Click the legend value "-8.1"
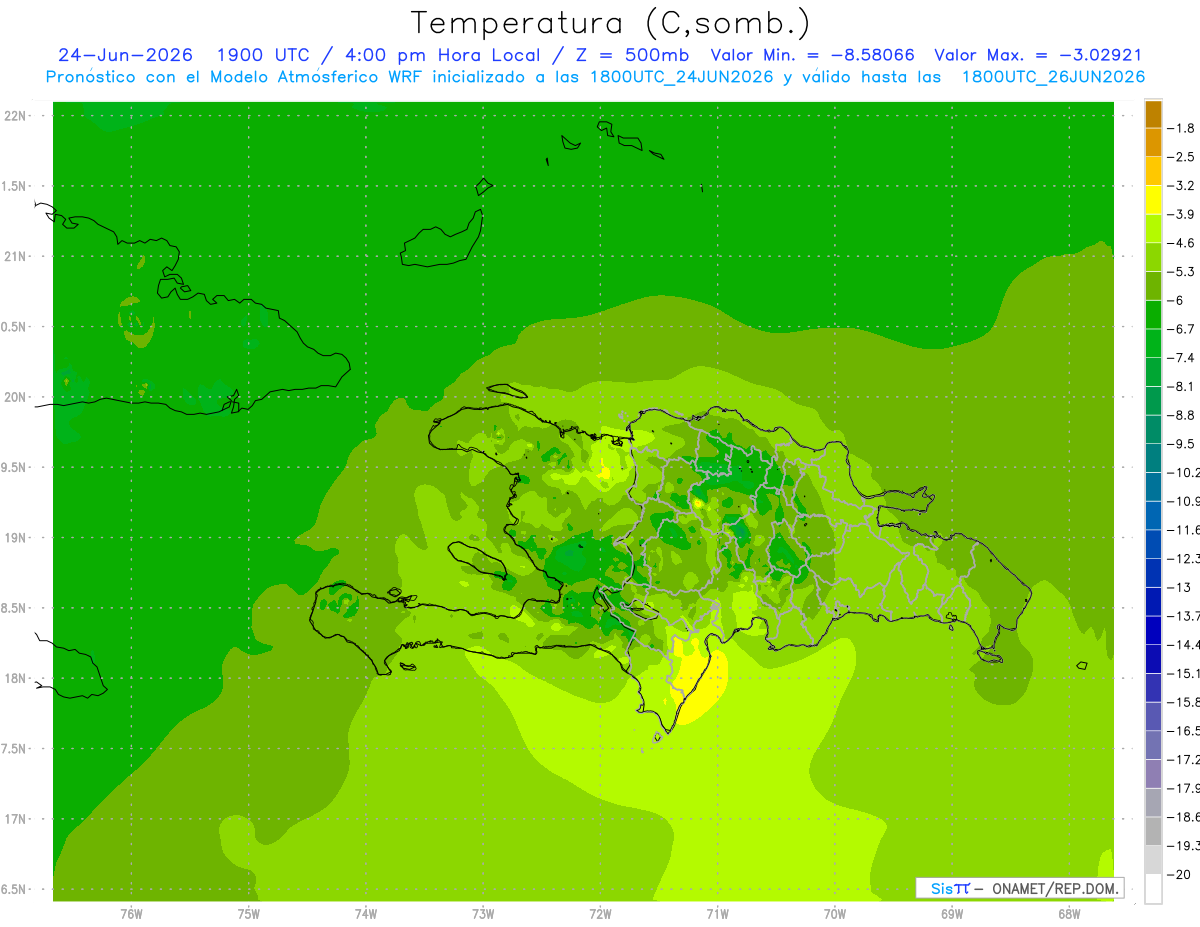Viewport: 1200px width, 927px height. click(1182, 386)
